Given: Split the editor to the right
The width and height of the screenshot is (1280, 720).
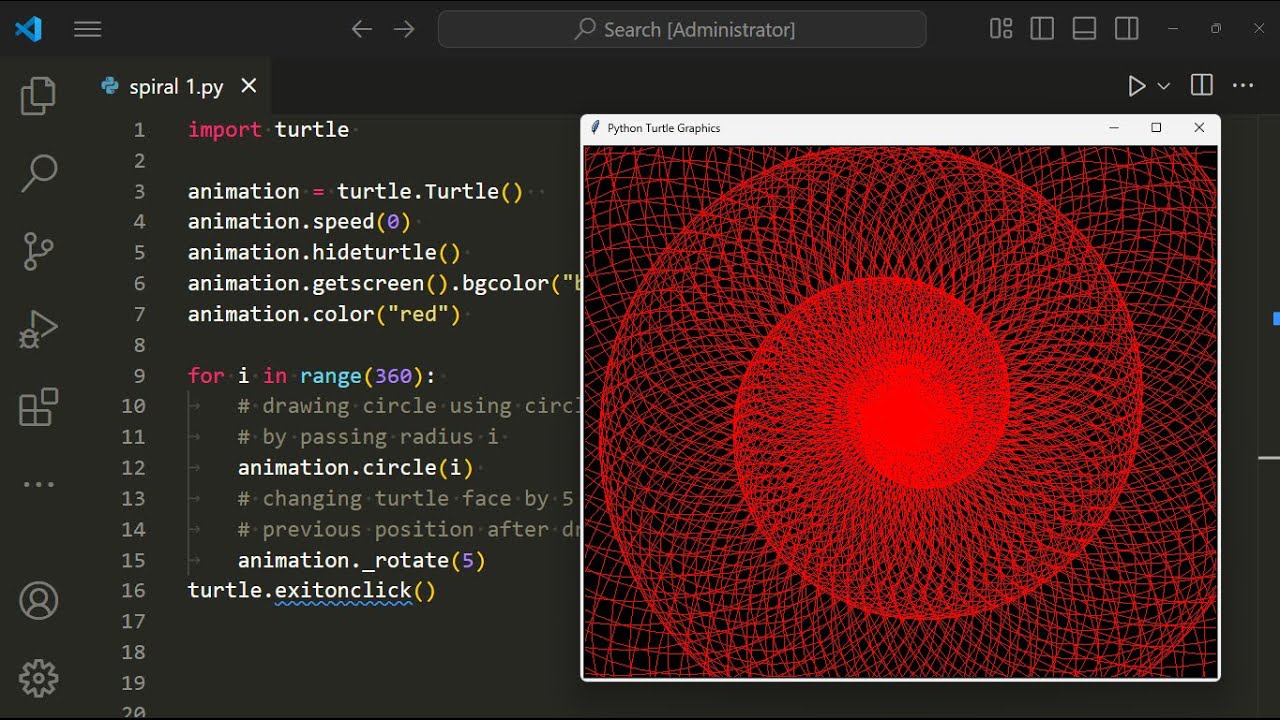Looking at the screenshot, I should pyautogui.click(x=1202, y=86).
